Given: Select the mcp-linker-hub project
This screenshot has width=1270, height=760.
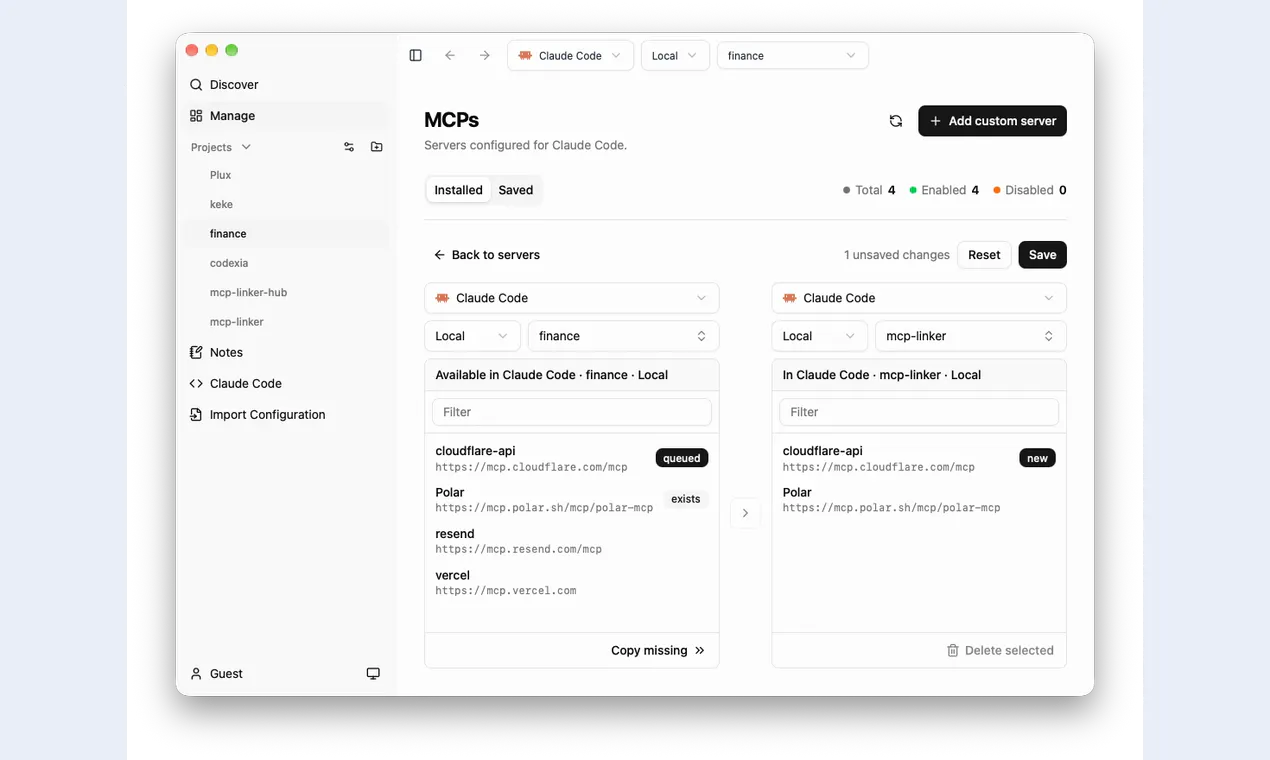Looking at the screenshot, I should [x=248, y=292].
